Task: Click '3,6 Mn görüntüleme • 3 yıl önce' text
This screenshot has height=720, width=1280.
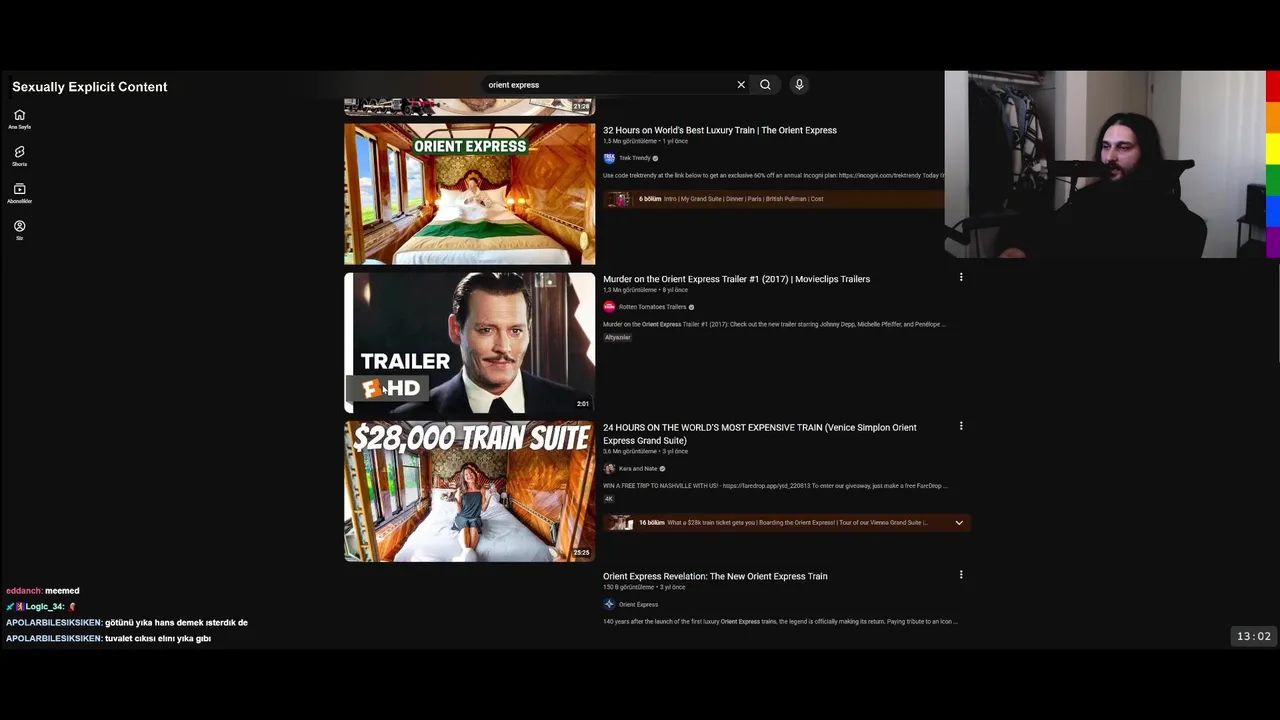Action: point(645,451)
